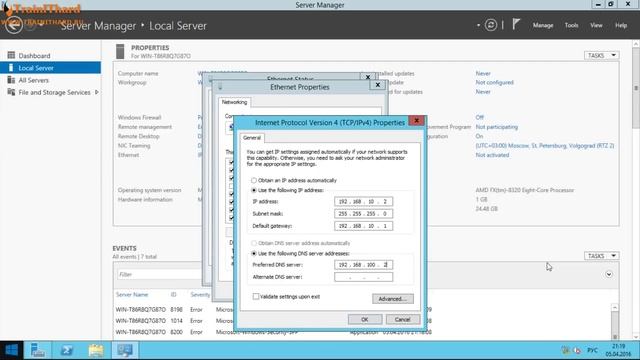Screen dimensions: 640x360
Task: Click the Events filter field
Action: click(159, 274)
